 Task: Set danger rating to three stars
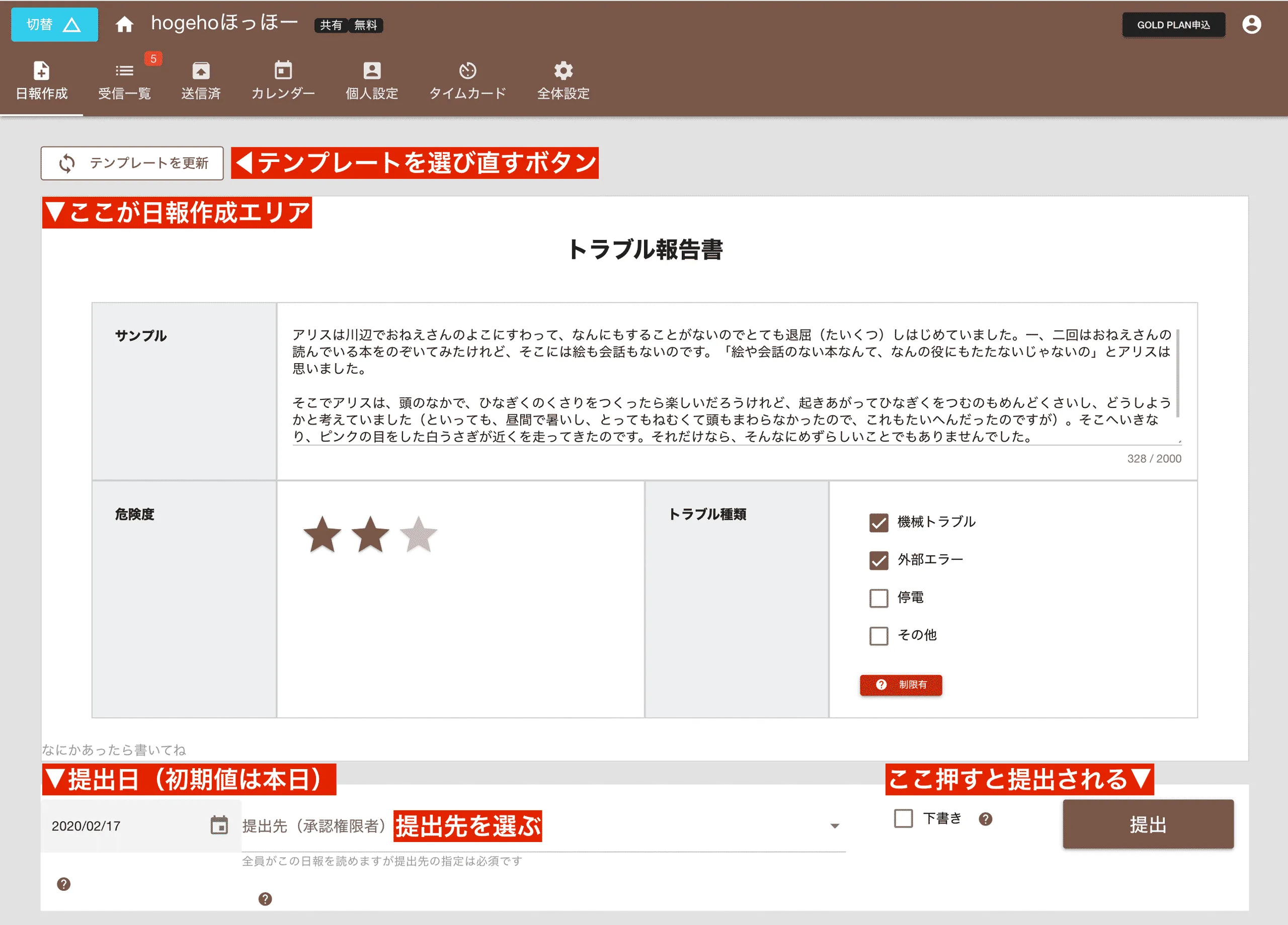tap(419, 534)
